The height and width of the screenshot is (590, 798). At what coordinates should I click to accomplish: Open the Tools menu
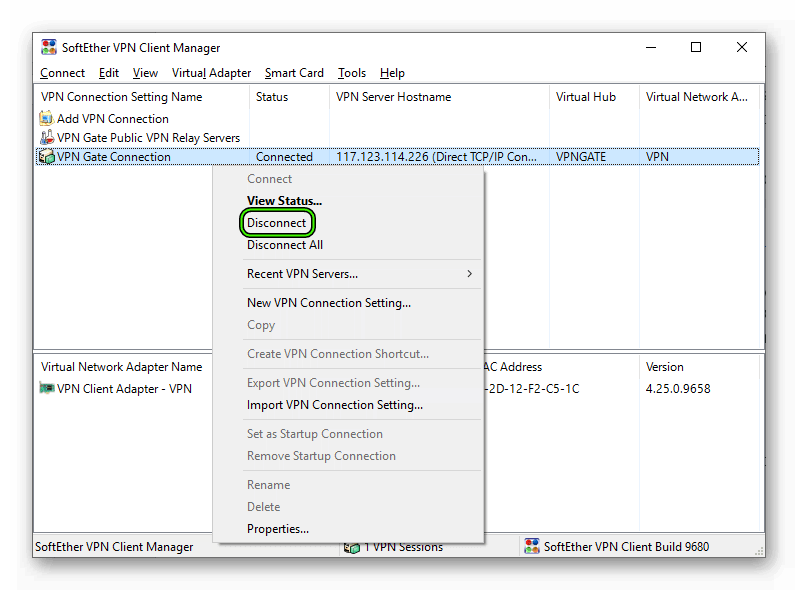[x=352, y=73]
